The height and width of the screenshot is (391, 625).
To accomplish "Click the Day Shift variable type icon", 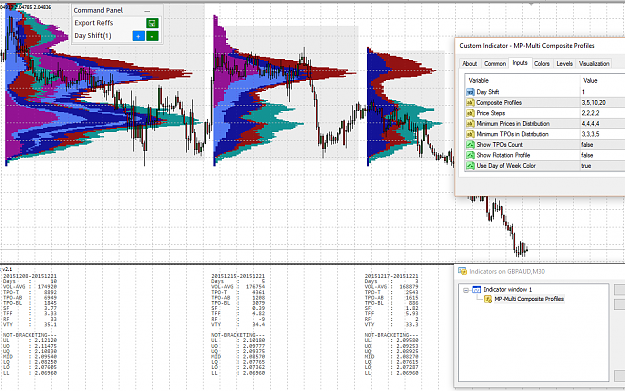I will 470,92.
